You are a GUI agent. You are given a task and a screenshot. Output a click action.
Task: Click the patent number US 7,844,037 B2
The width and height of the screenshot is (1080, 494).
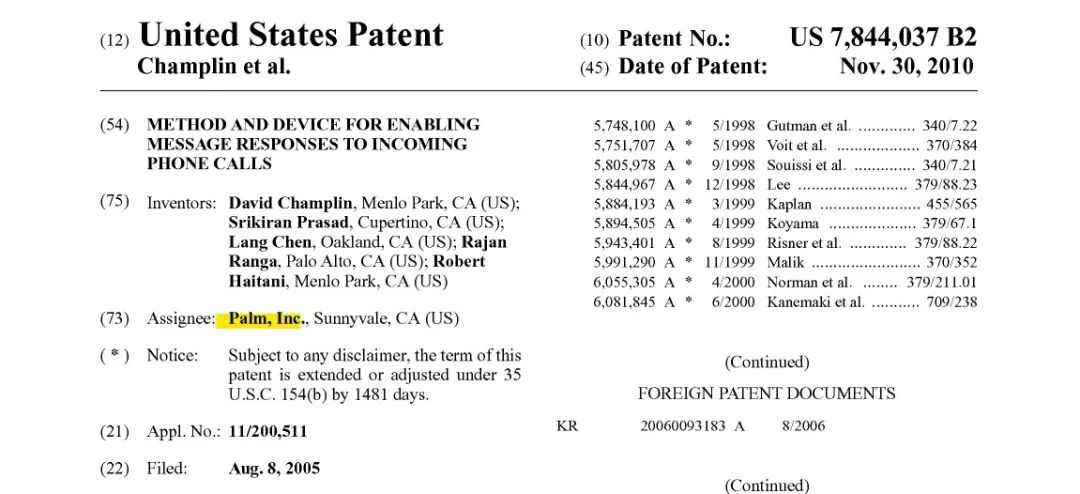882,38
